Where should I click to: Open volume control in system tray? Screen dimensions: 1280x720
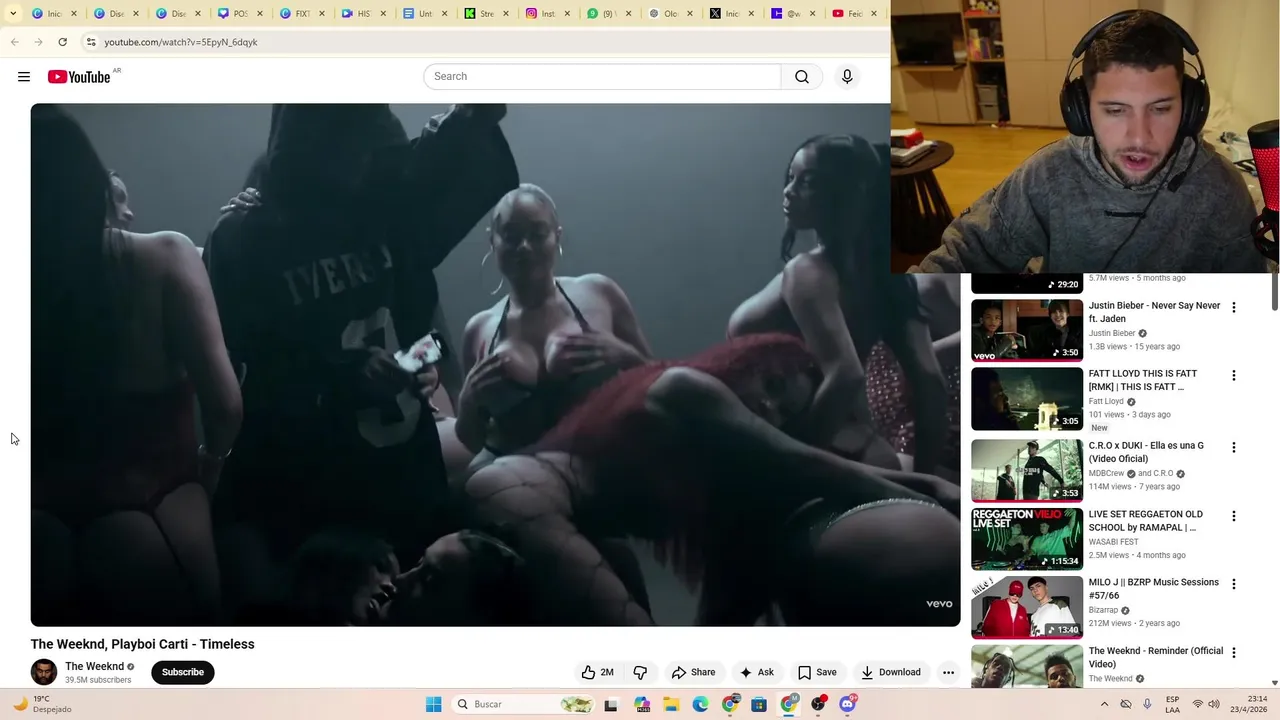pos(1214,704)
